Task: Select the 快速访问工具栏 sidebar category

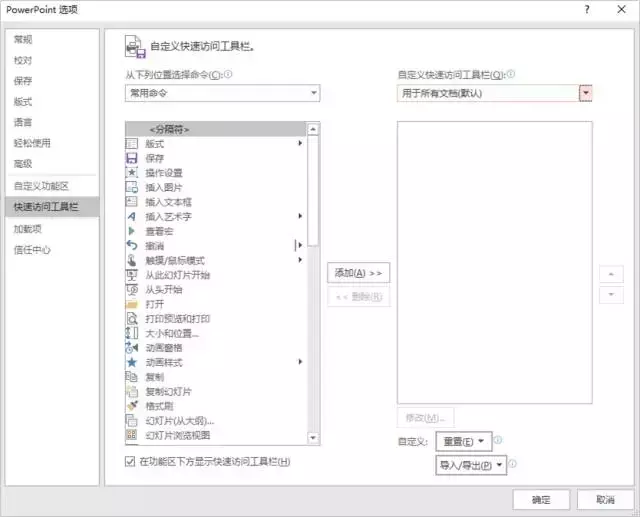Action: [x=53, y=207]
